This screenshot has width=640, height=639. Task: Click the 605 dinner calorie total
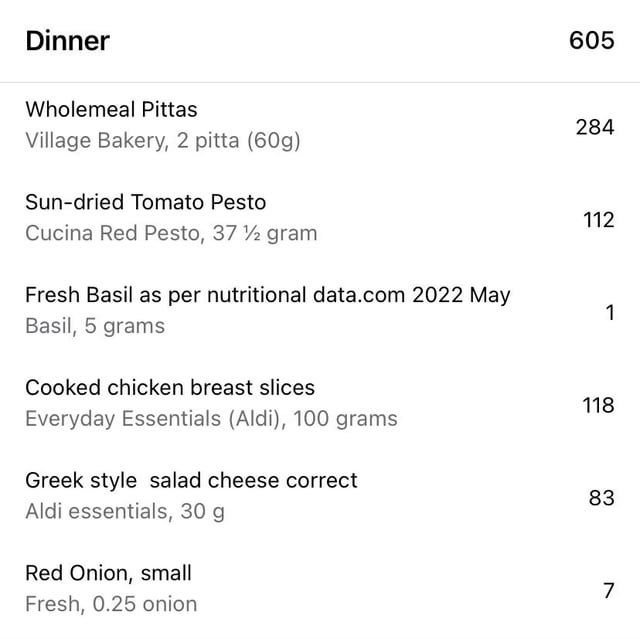click(x=591, y=40)
